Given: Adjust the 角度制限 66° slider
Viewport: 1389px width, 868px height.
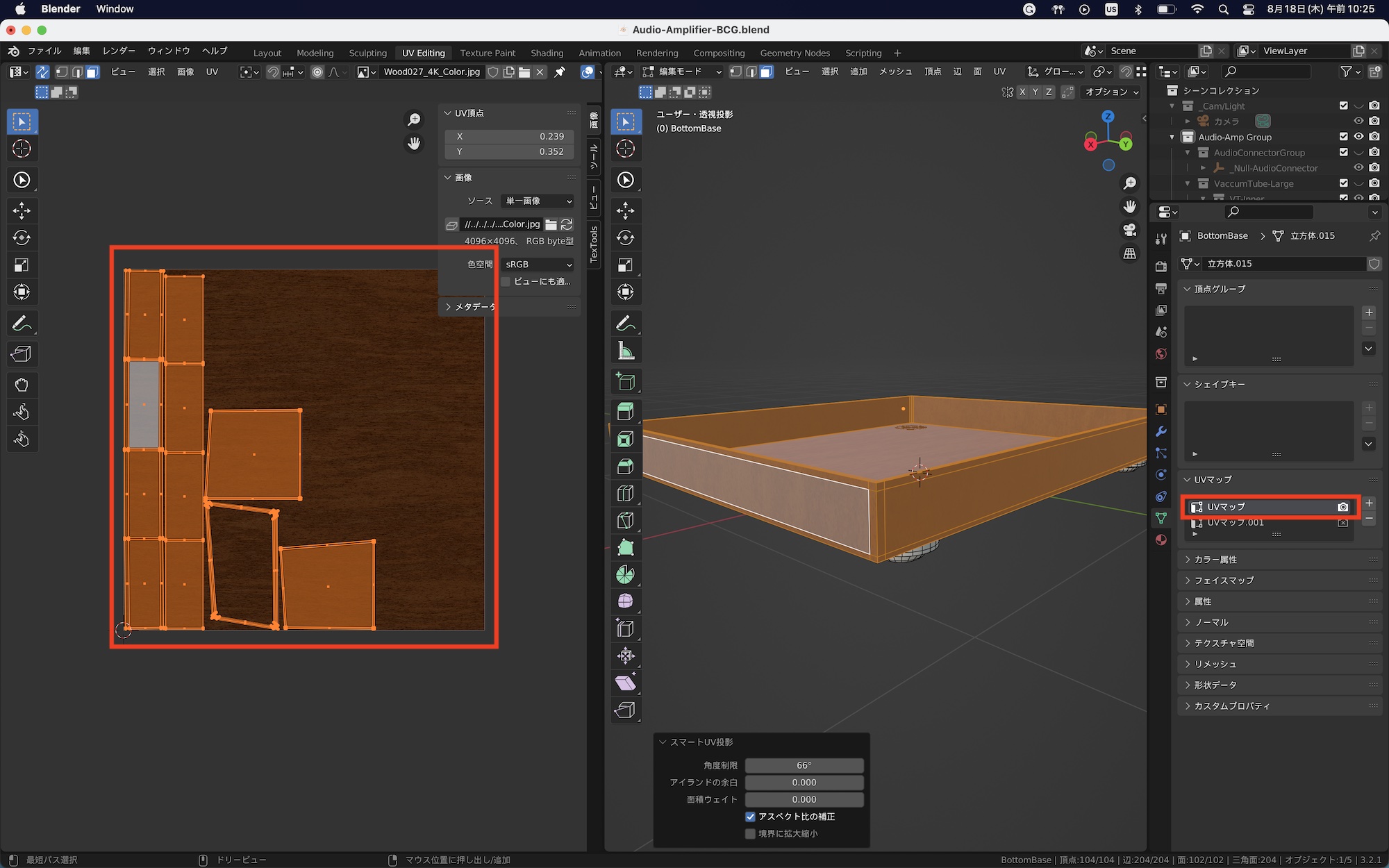Looking at the screenshot, I should pos(804,765).
